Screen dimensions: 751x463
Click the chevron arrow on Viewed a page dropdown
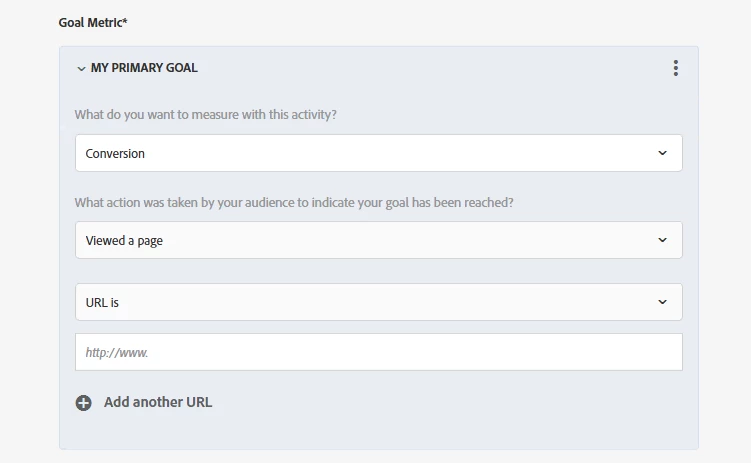(x=662, y=240)
